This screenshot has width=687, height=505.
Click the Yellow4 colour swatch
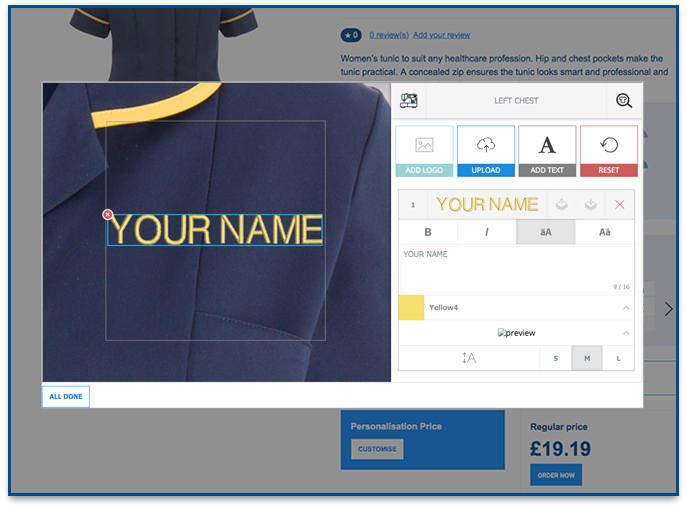click(411, 307)
